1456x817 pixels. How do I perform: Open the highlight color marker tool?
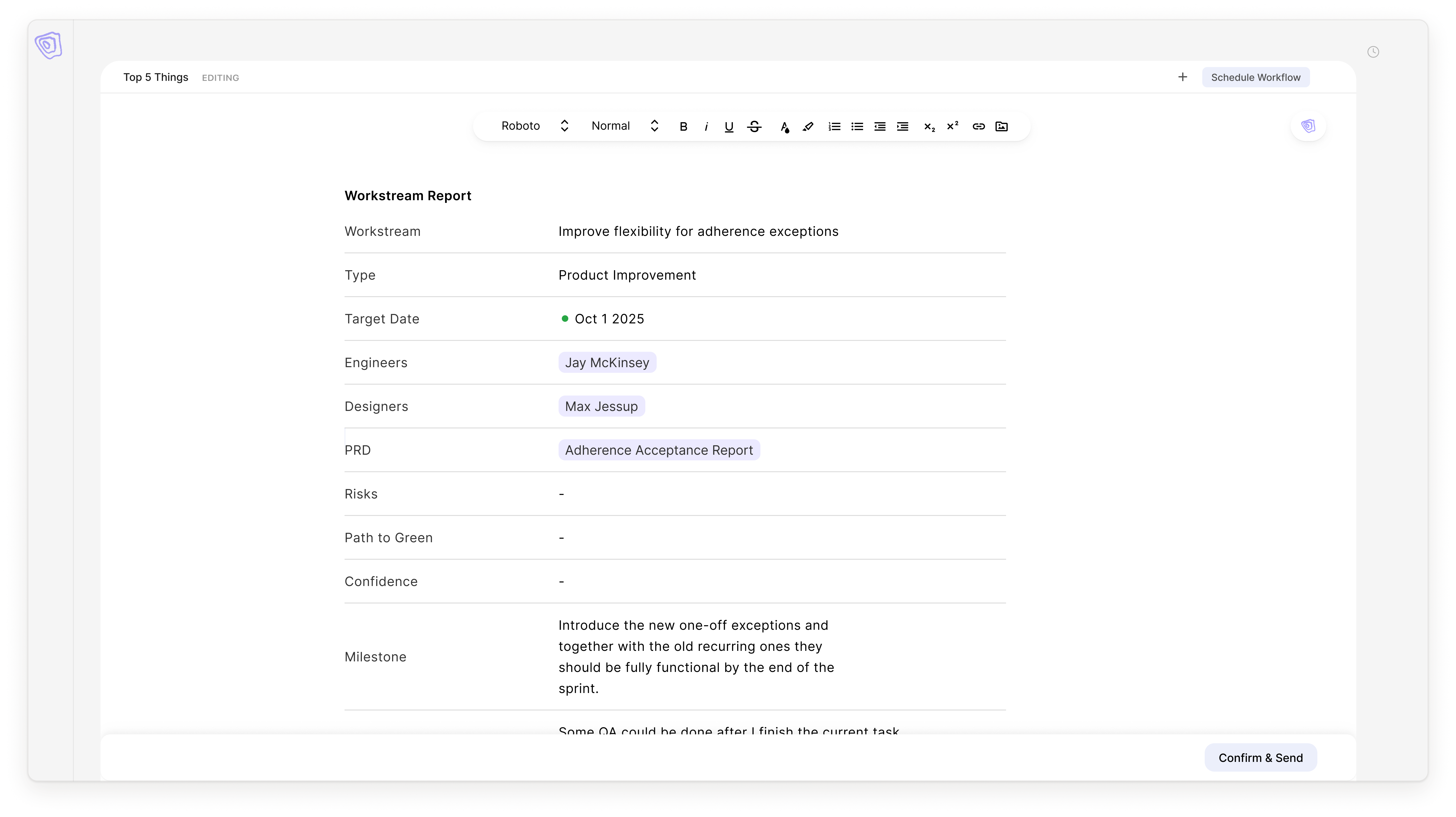[x=808, y=126]
